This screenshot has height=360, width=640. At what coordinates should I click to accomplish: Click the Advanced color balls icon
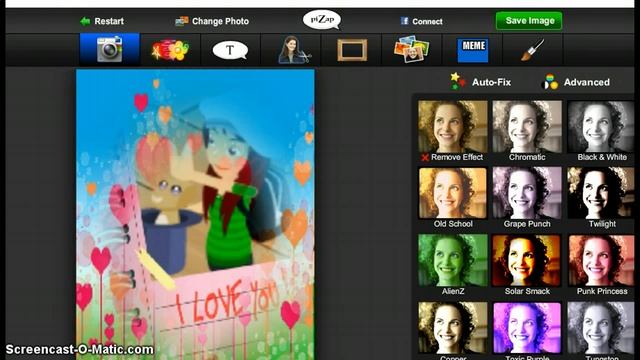coord(549,82)
